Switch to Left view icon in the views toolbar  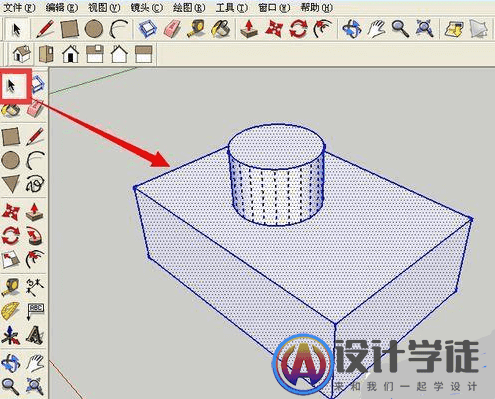click(x=144, y=54)
